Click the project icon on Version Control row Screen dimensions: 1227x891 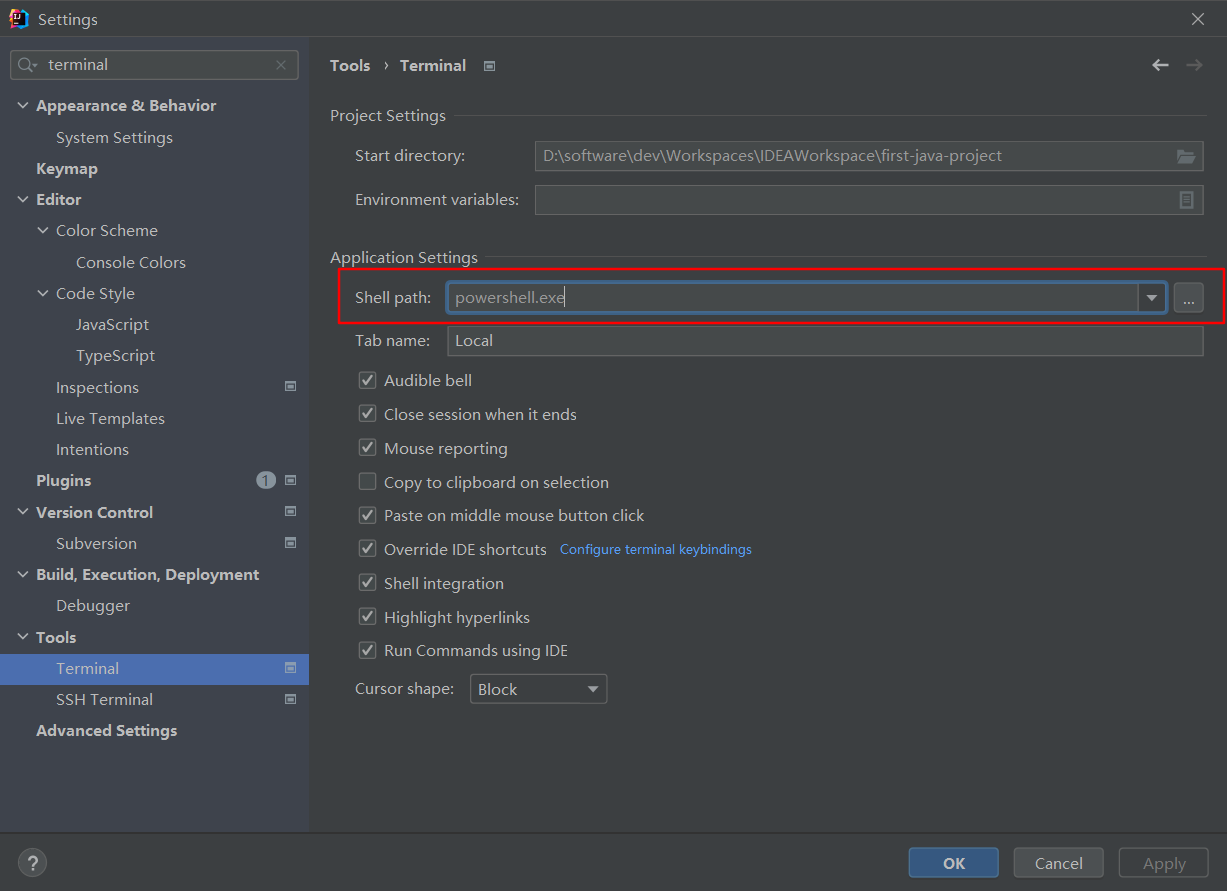290,511
